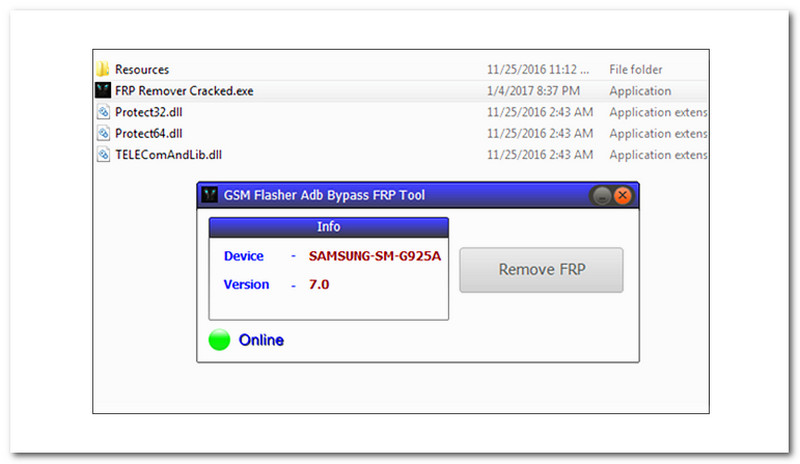The image size is (800, 464).
Task: Click the Application type for FRP Remover
Action: click(x=640, y=91)
